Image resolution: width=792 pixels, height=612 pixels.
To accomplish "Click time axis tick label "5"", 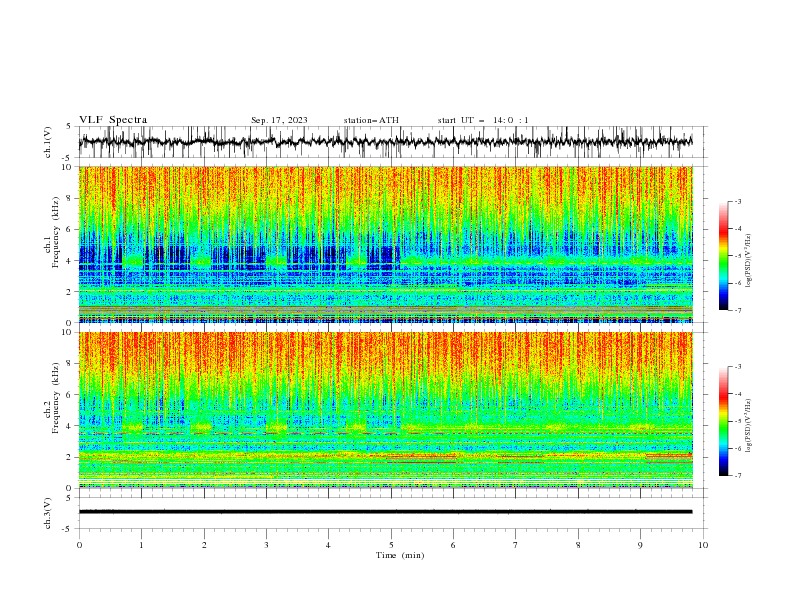I will click(391, 545).
